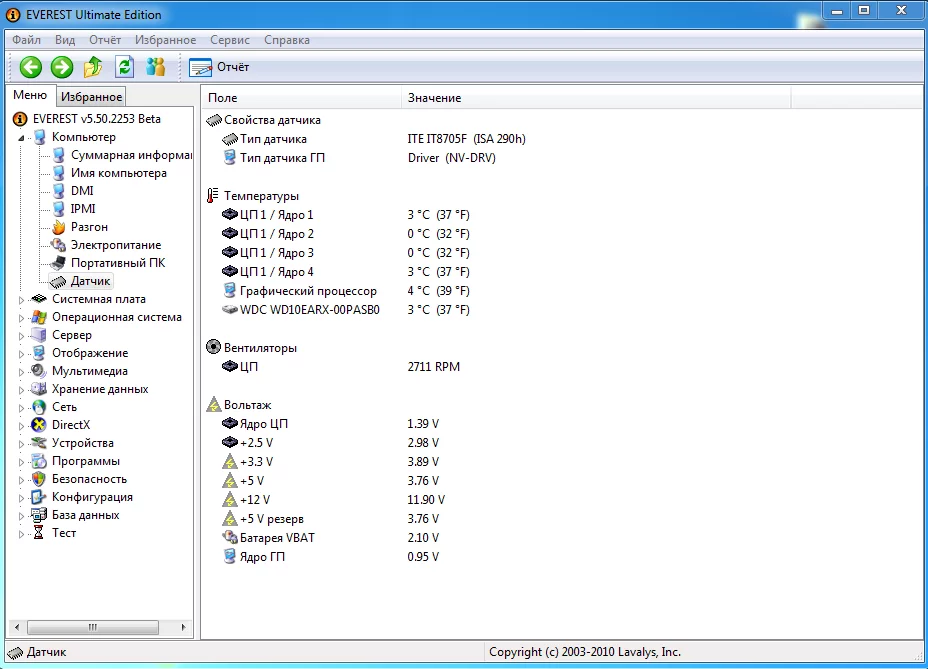
Task: Click the green Forward arrow toolbar icon
Action: [62, 67]
